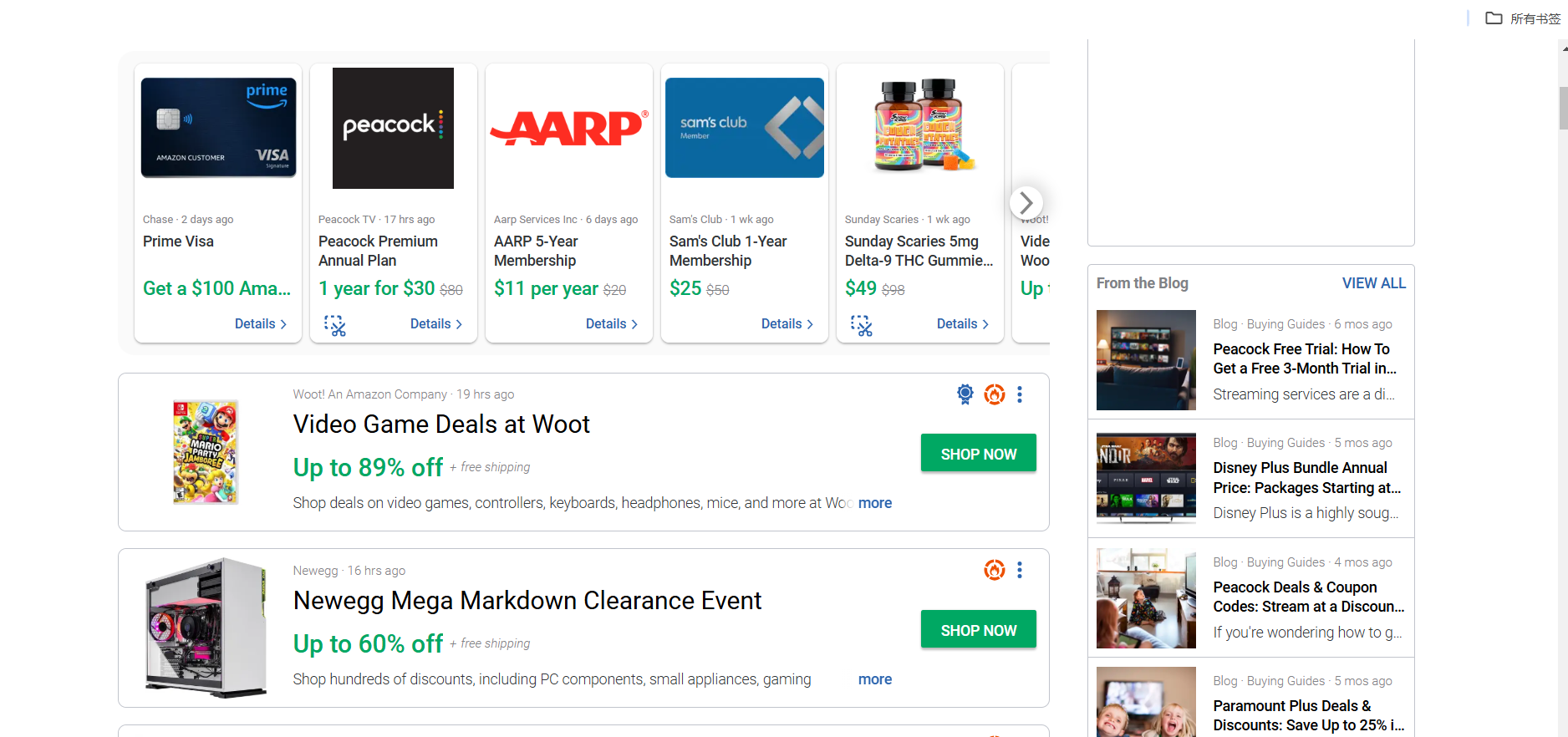
Task: Click 'Woot! An Amazon Company' store name
Action: click(x=369, y=394)
